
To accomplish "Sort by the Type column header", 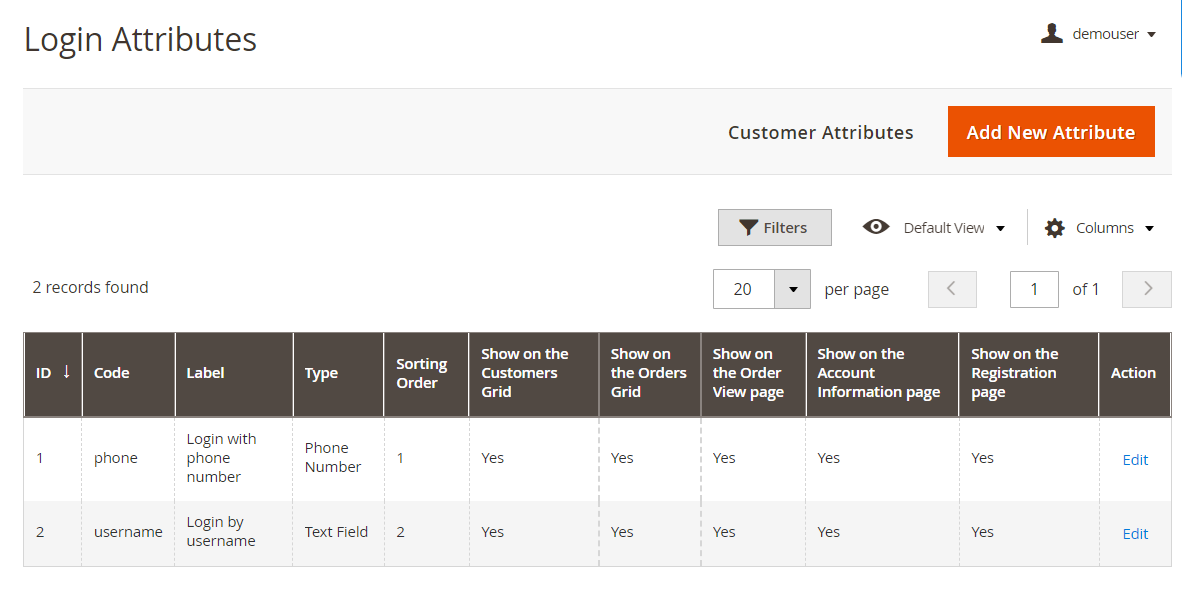I will (x=321, y=373).
